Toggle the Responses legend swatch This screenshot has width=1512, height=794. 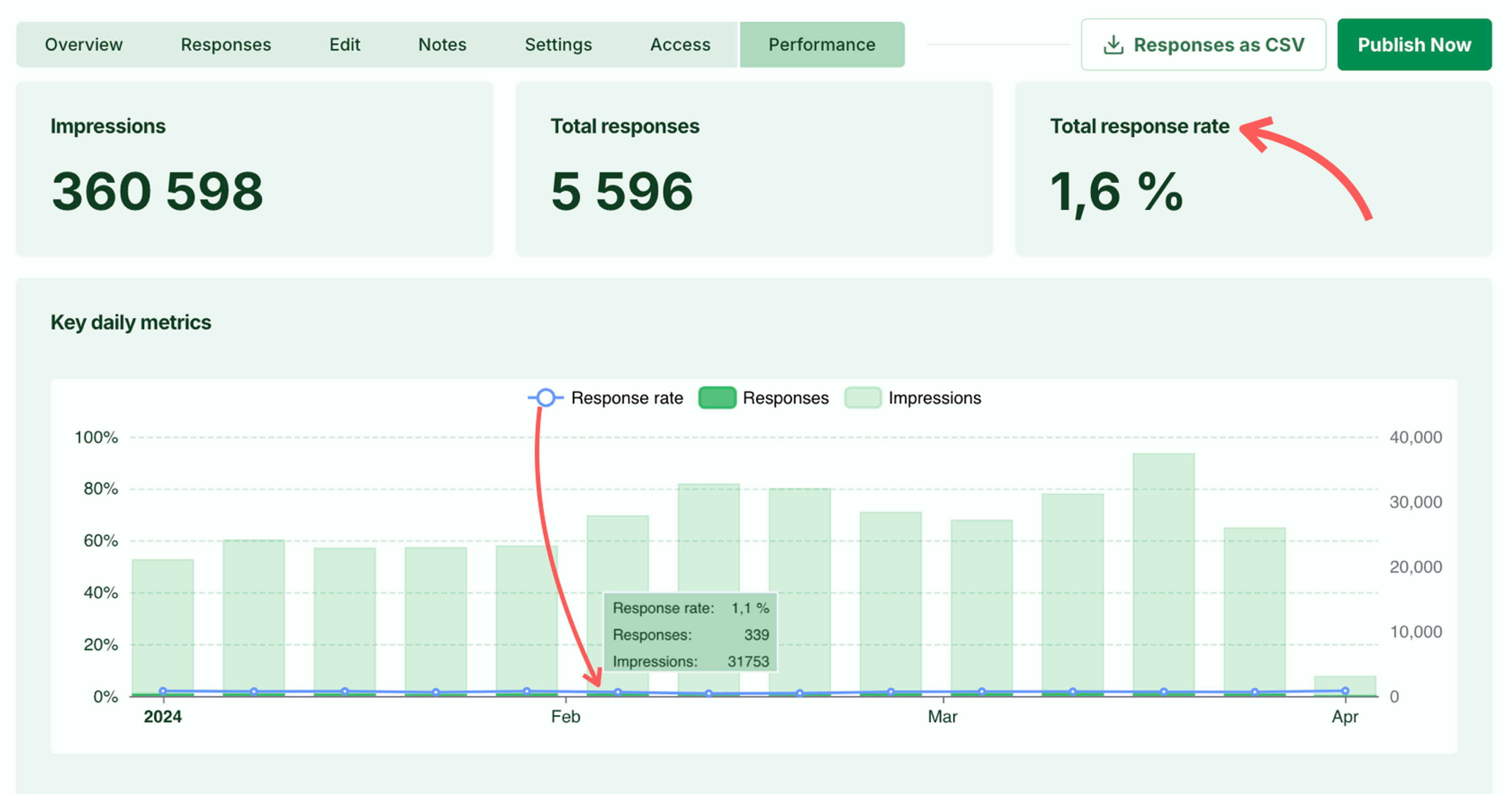(717, 397)
